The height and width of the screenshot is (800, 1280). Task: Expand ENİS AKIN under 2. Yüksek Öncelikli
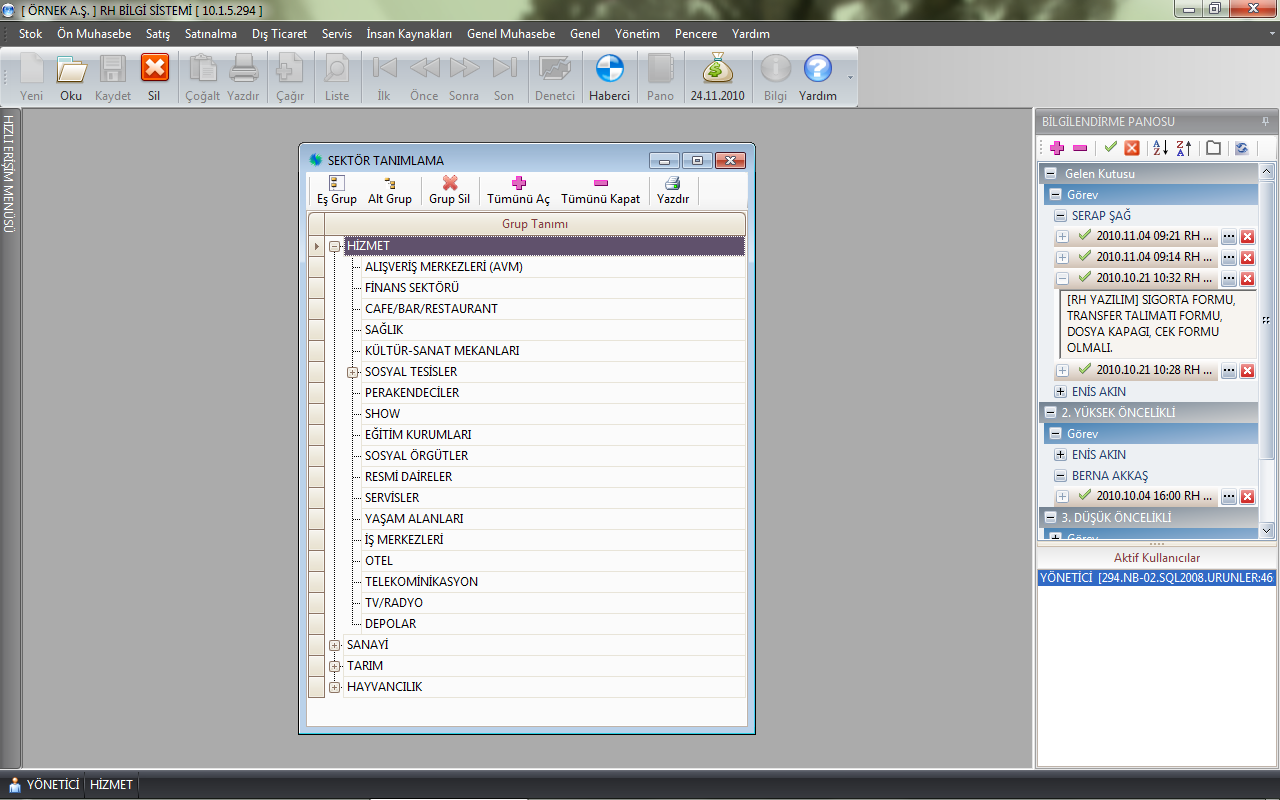pos(1060,455)
